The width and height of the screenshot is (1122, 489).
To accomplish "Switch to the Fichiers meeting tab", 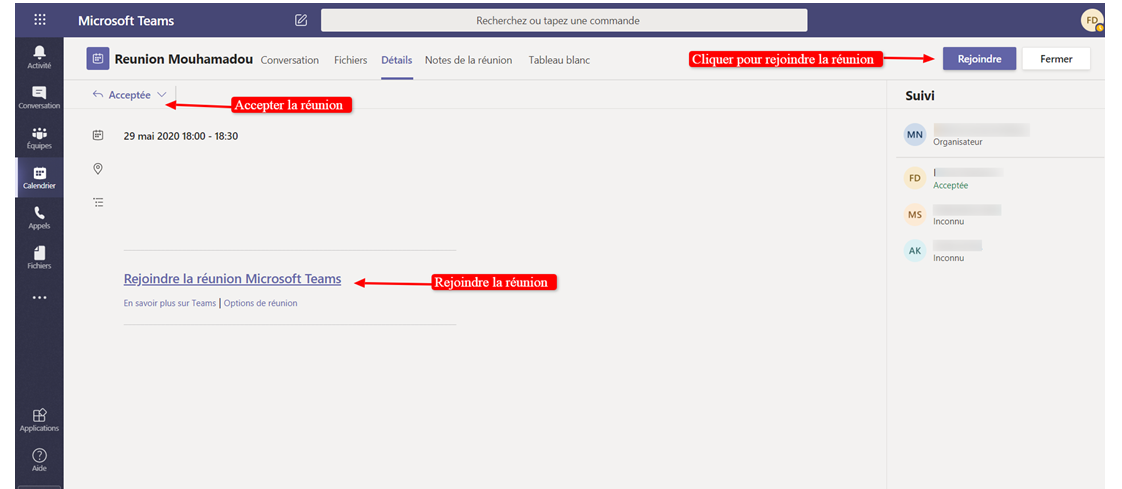I will [350, 60].
